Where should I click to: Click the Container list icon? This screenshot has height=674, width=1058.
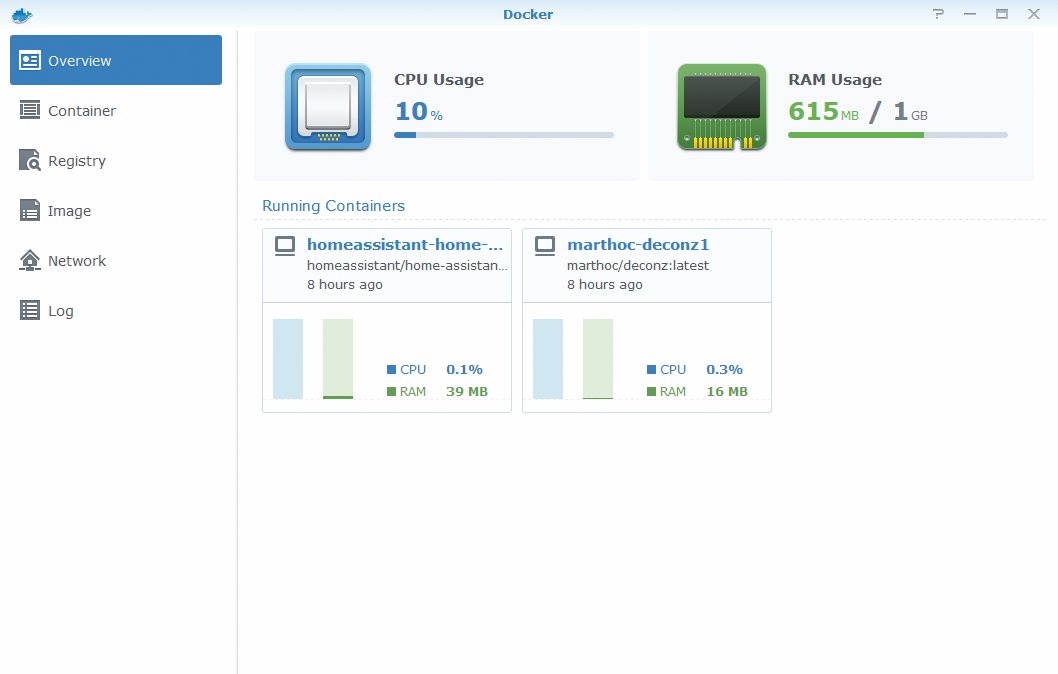pyautogui.click(x=30, y=109)
